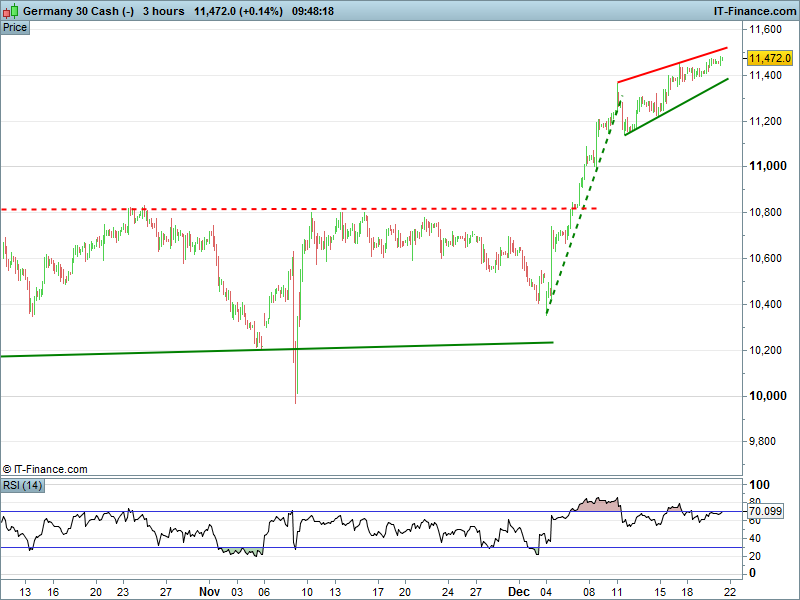The width and height of the screenshot is (800, 600).
Task: Click the yellow 11,472.0 current price tag
Action: [x=770, y=58]
